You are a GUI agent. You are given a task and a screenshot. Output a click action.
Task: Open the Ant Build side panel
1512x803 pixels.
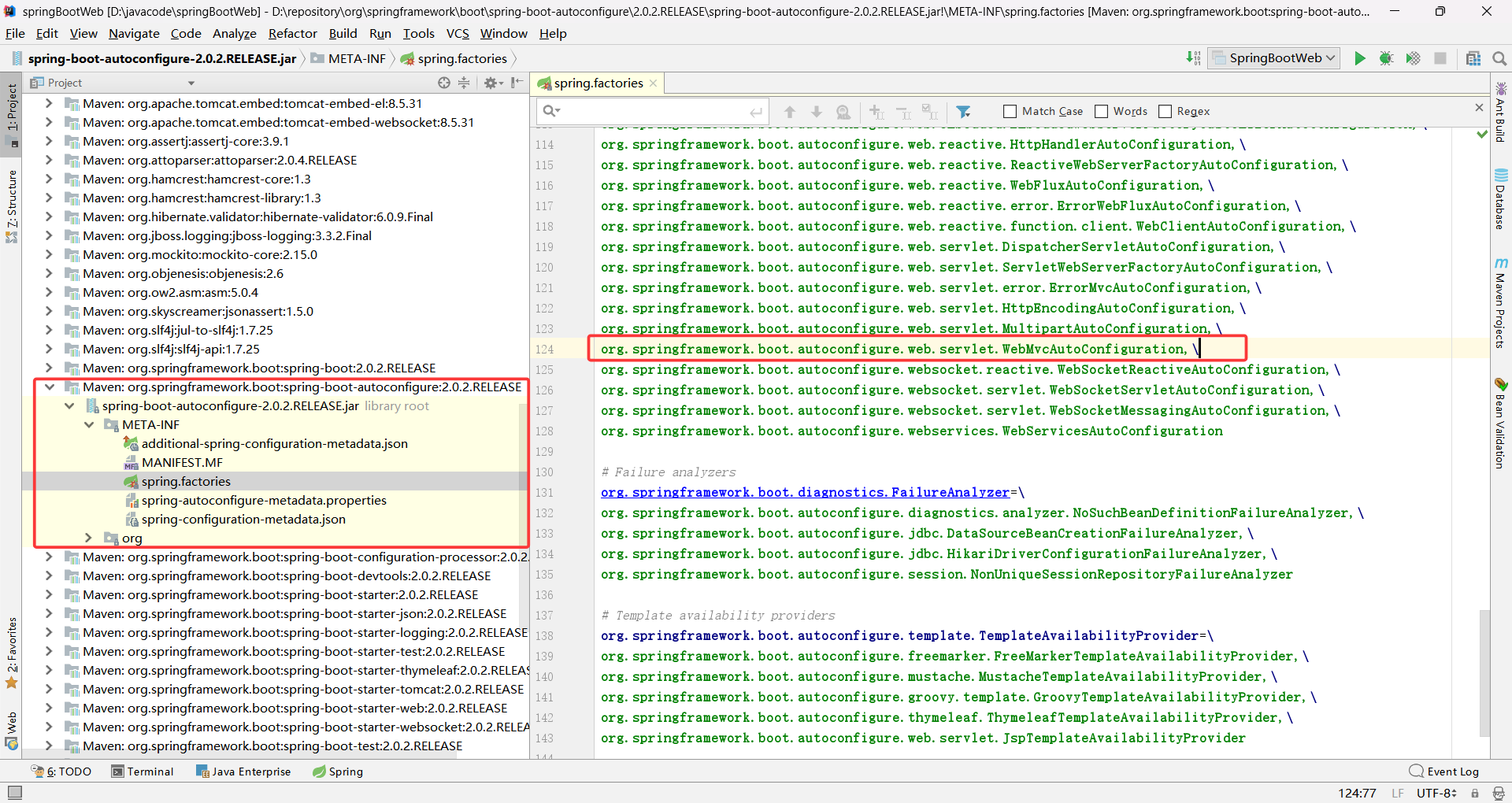coord(1501,113)
